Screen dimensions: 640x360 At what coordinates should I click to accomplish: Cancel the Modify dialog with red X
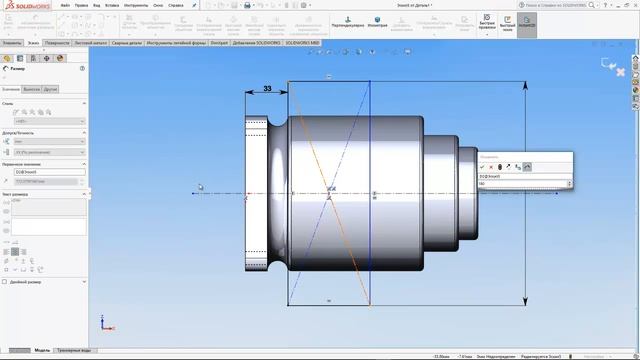point(491,167)
